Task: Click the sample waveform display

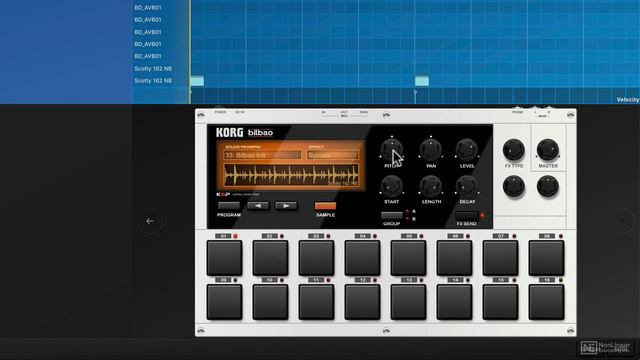Action: tap(291, 175)
